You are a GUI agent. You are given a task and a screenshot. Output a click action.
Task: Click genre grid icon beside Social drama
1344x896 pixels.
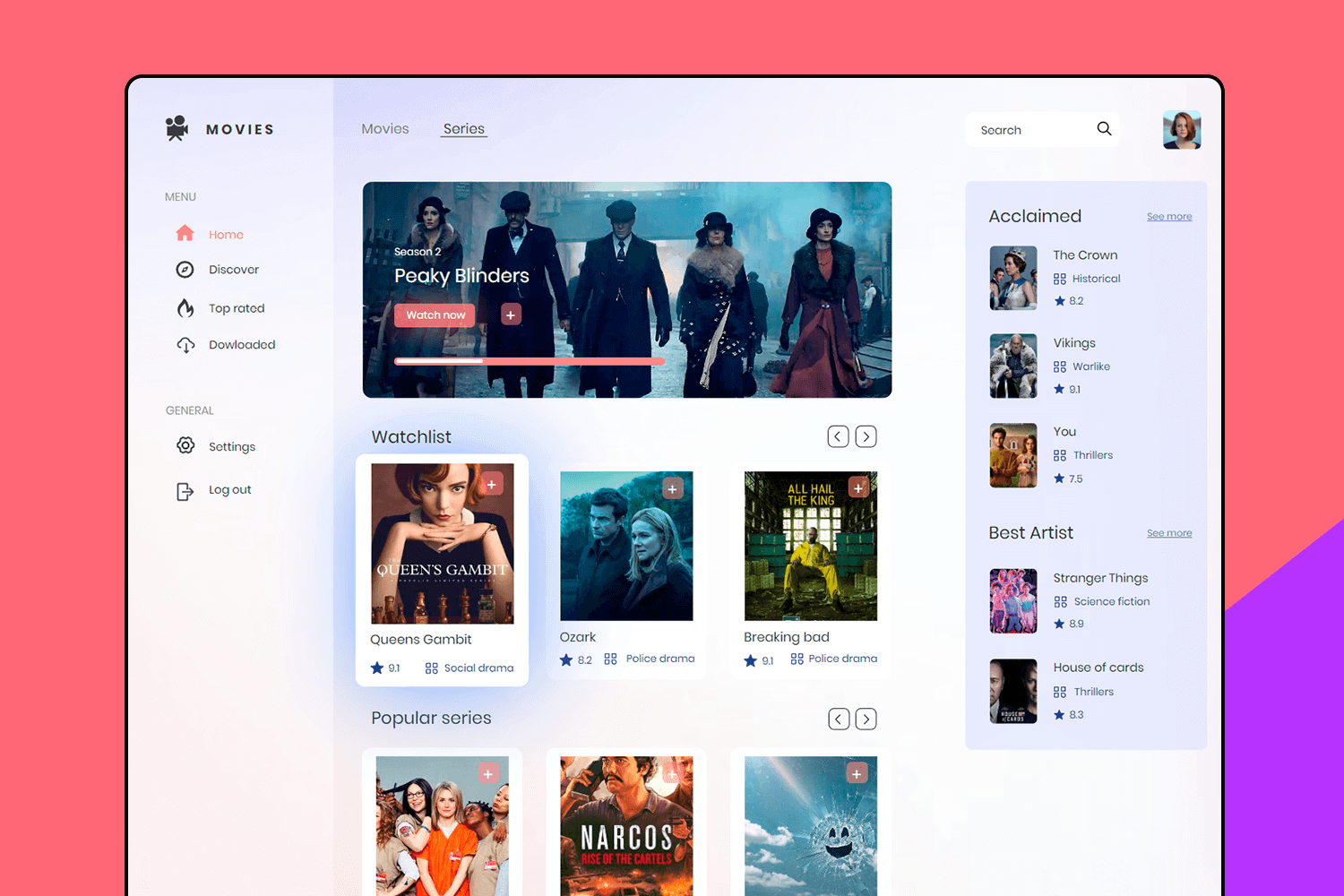pos(431,668)
